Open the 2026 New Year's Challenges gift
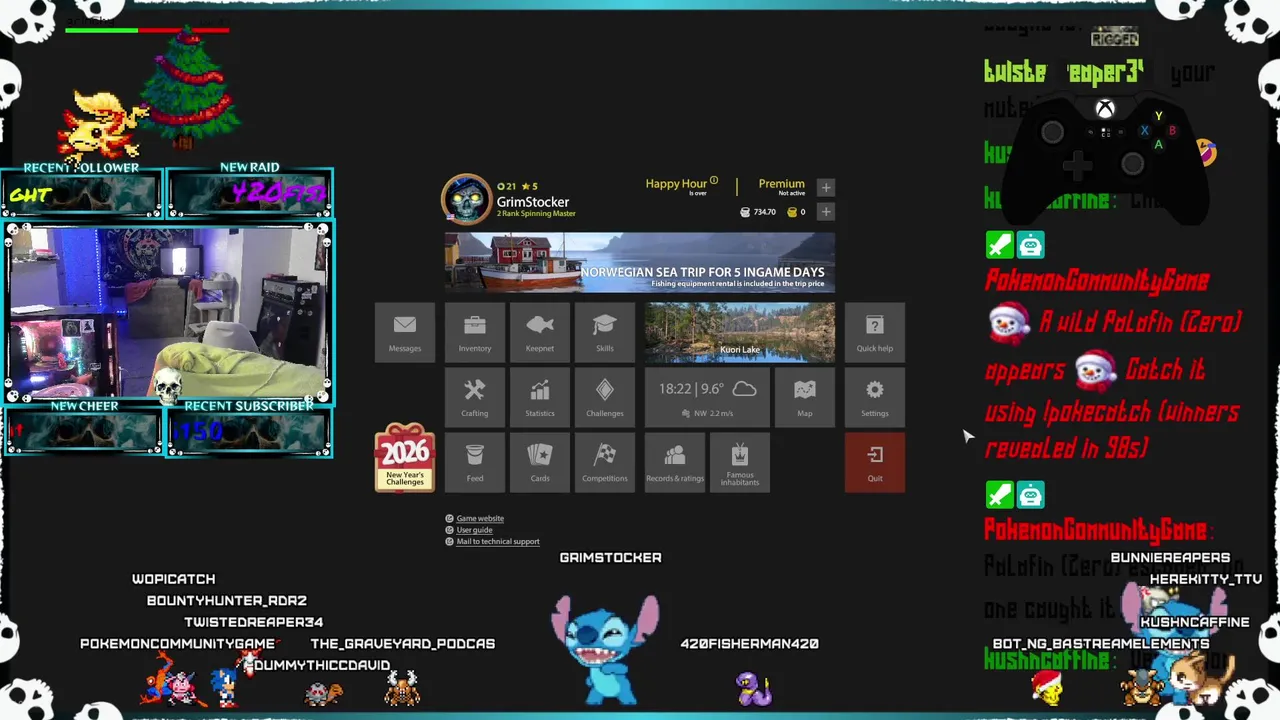The height and width of the screenshot is (720, 1280). [x=405, y=457]
